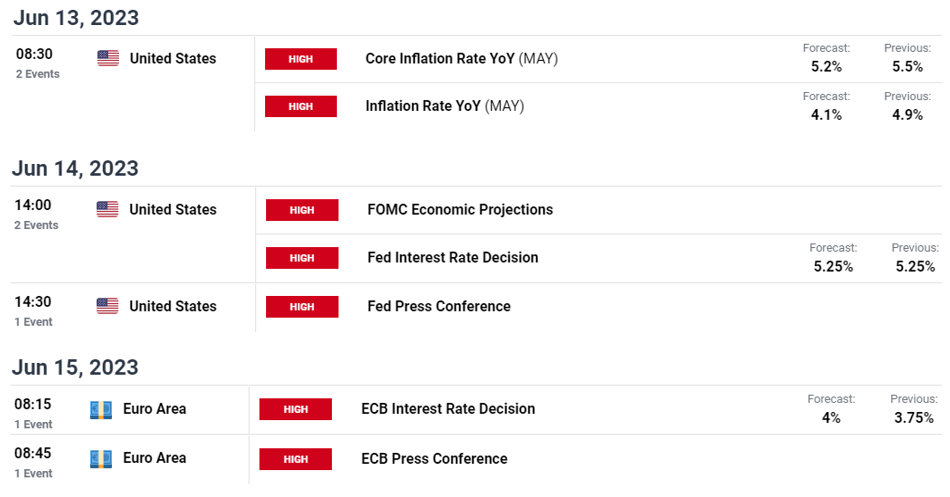This screenshot has height=497, width=950.
Task: Open the Fed Interest Rate Decision event
Action: [453, 258]
